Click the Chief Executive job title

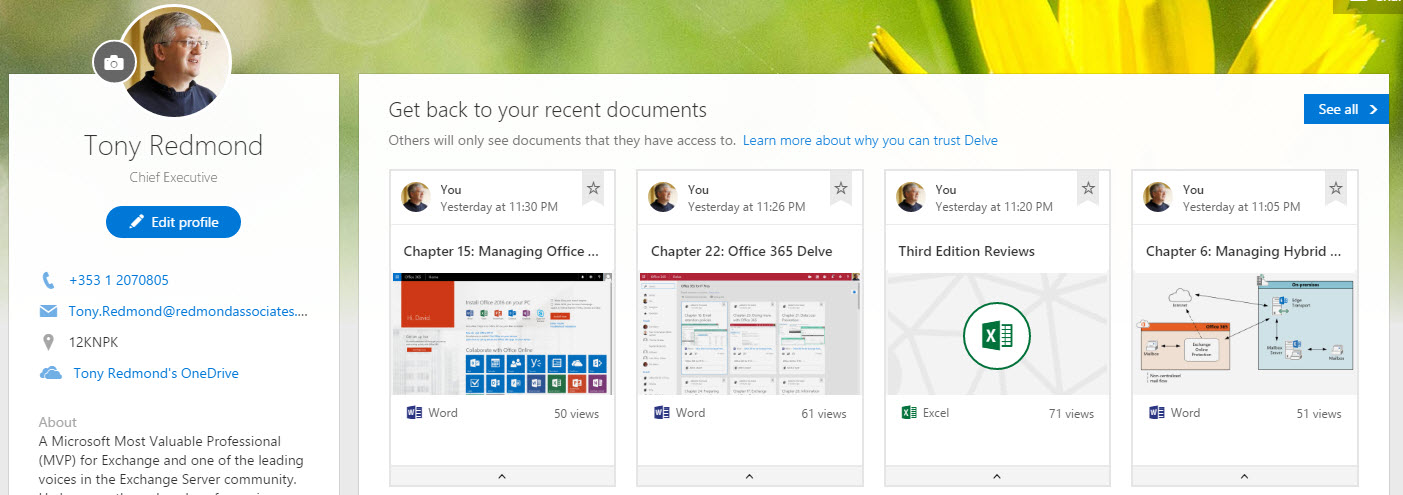coord(174,178)
